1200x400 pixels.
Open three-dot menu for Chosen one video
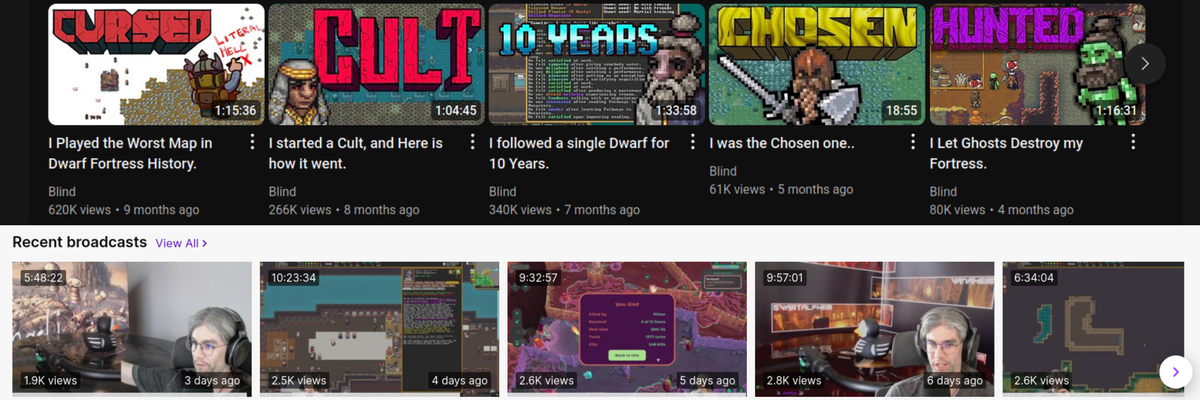[x=913, y=142]
